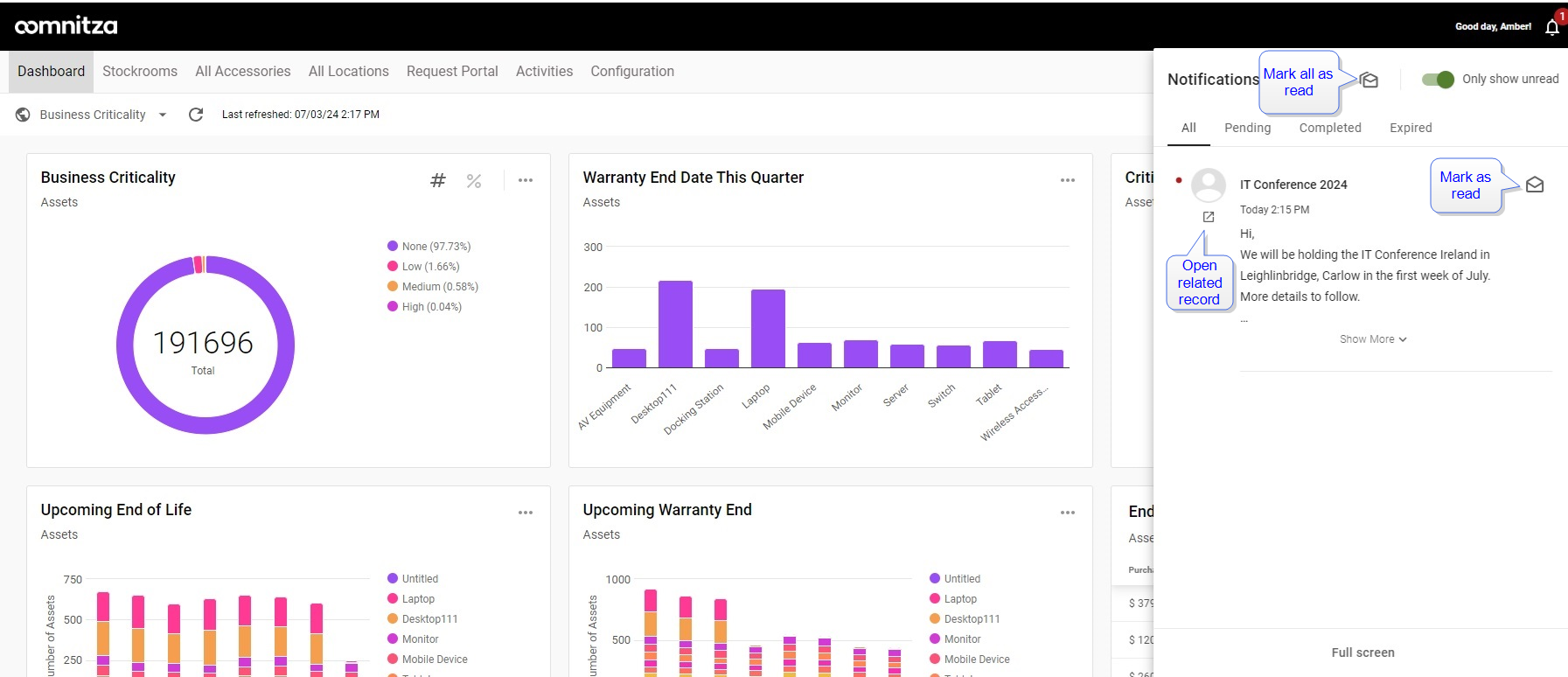Go to the Dashboard tab
The height and width of the screenshot is (677, 1568).
click(x=52, y=72)
